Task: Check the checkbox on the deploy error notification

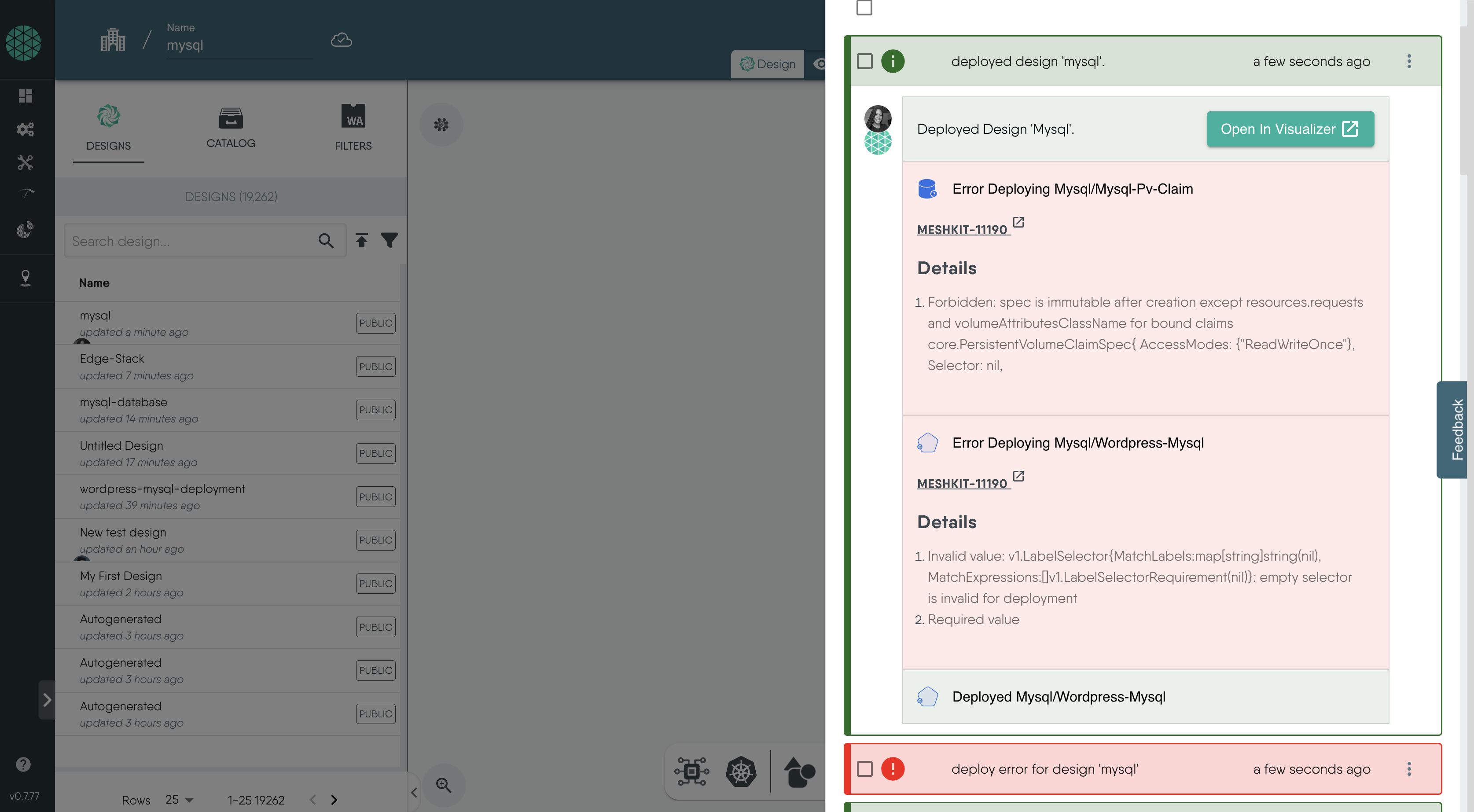Action: coord(864,769)
